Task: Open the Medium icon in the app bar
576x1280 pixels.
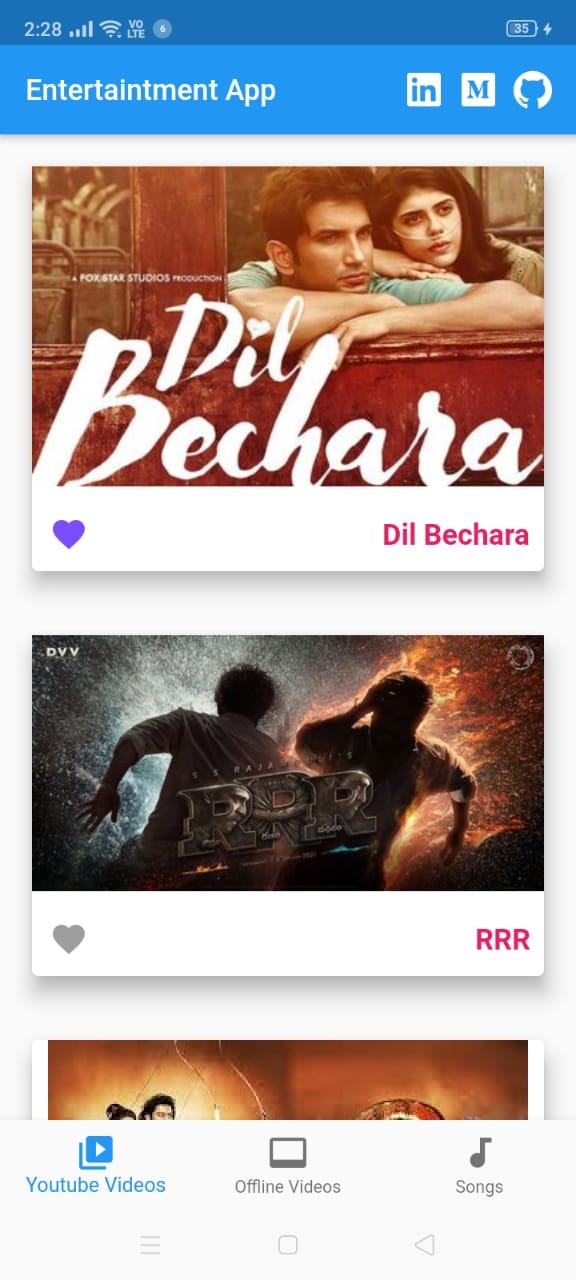Action: pyautogui.click(x=478, y=90)
